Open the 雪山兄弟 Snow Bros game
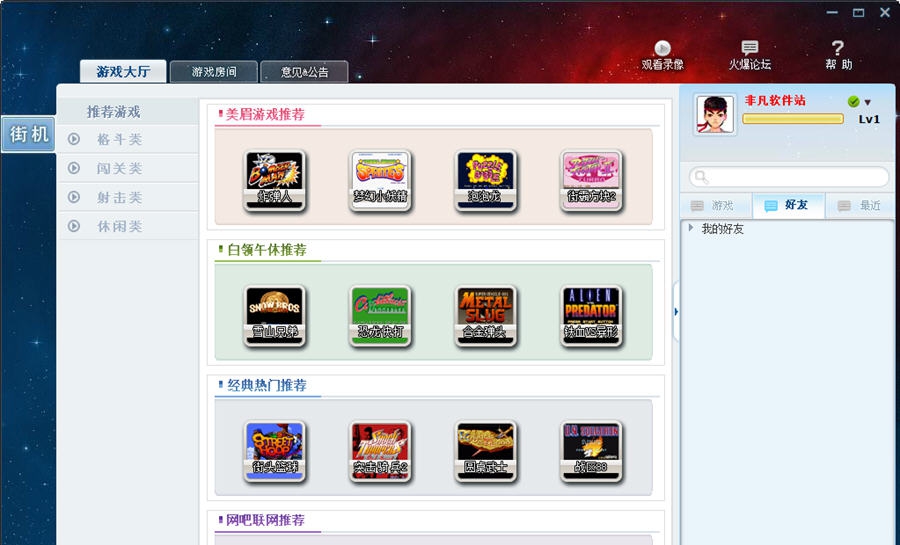Viewport: 900px width, 545px height. pos(274,316)
